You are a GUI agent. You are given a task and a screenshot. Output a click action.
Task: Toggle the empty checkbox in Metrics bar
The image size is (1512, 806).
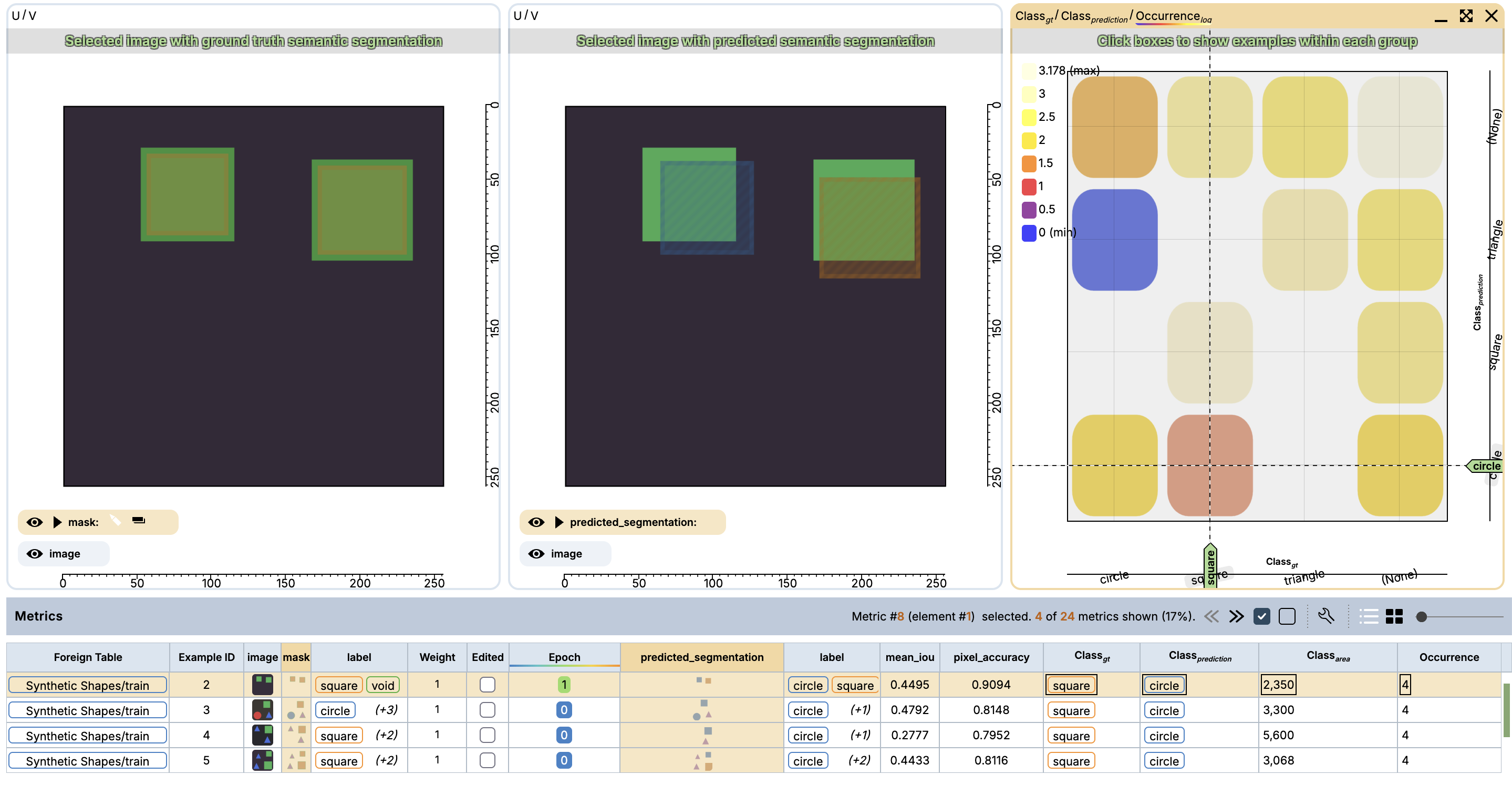click(x=1287, y=616)
